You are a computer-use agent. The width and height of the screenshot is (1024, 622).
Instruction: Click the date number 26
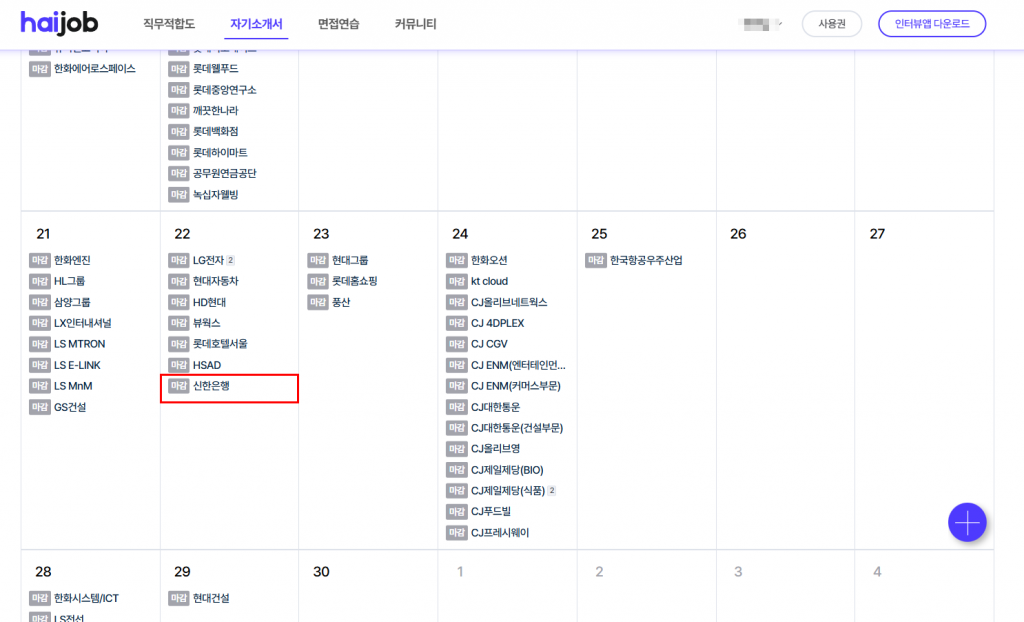738,234
